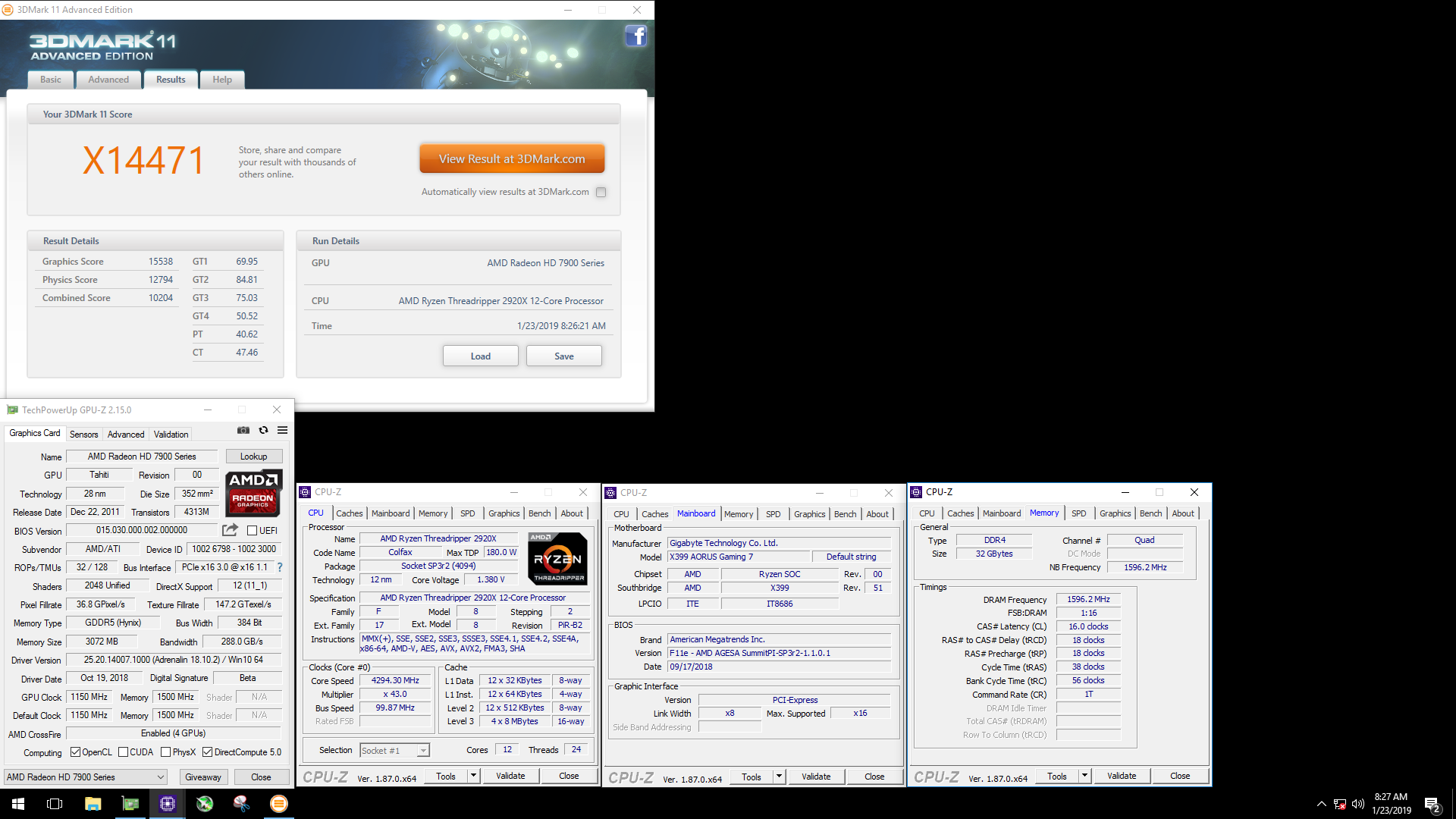Click GPU-Z refresh icon
Screen dimensions: 1456x819
[263, 430]
